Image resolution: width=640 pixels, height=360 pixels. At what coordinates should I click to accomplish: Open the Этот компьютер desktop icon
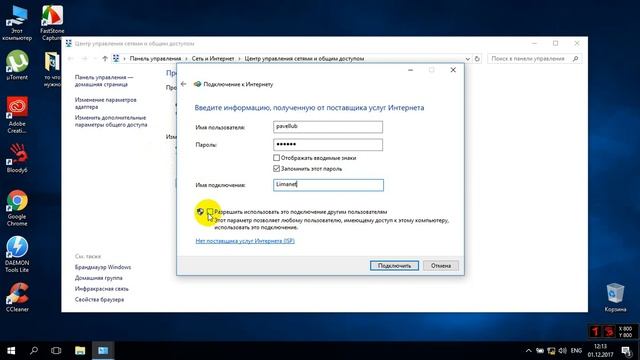(x=17, y=23)
